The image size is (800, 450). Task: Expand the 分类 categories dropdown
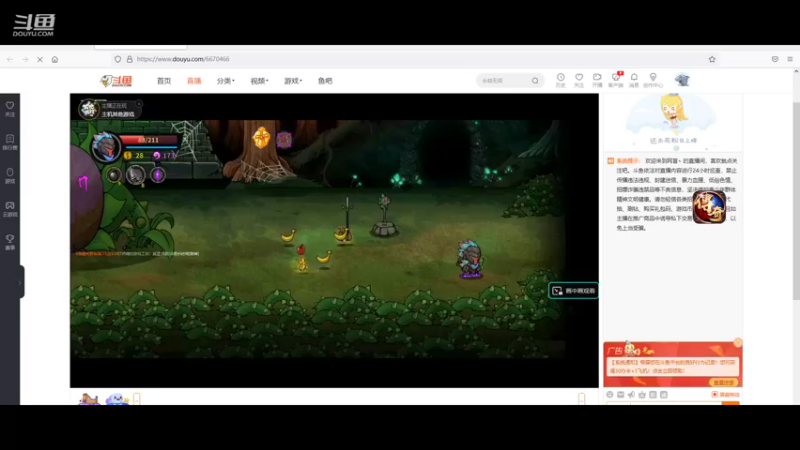[226, 81]
